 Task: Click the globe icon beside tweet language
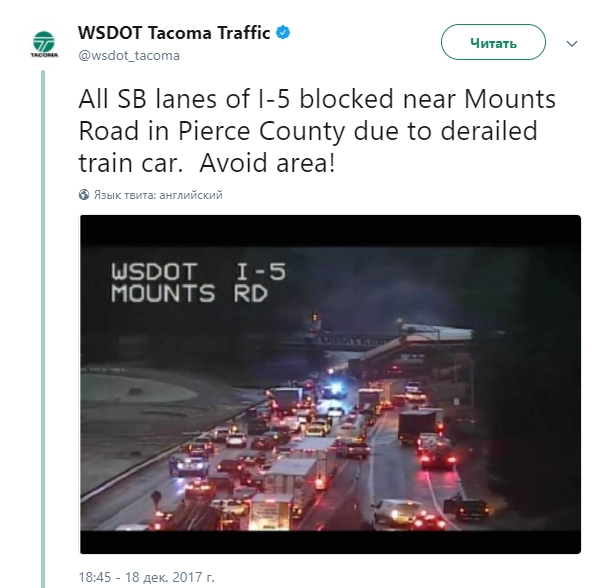(x=84, y=195)
